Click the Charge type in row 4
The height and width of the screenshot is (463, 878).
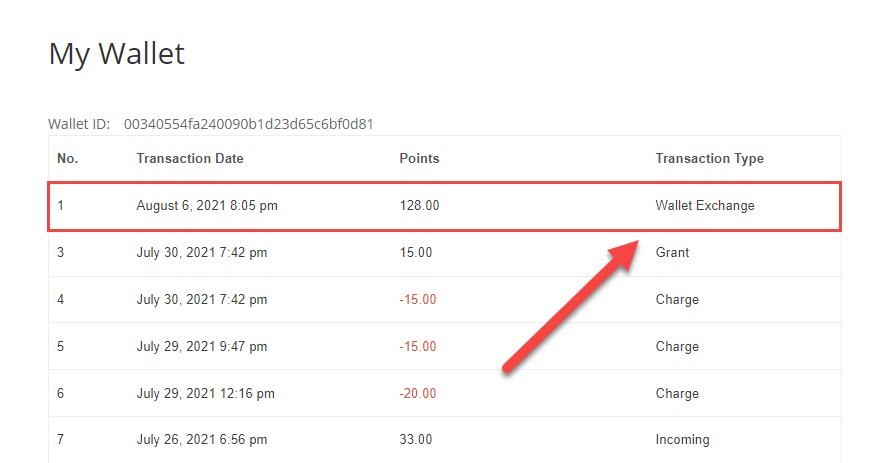point(677,300)
